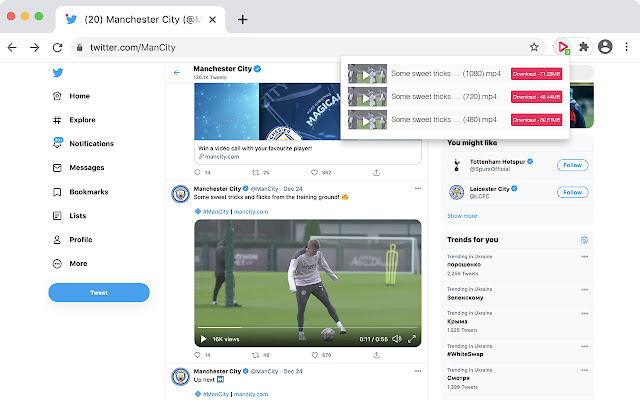Expand the video to fullscreen
Screen dimensions: 640x400
(x=412, y=339)
